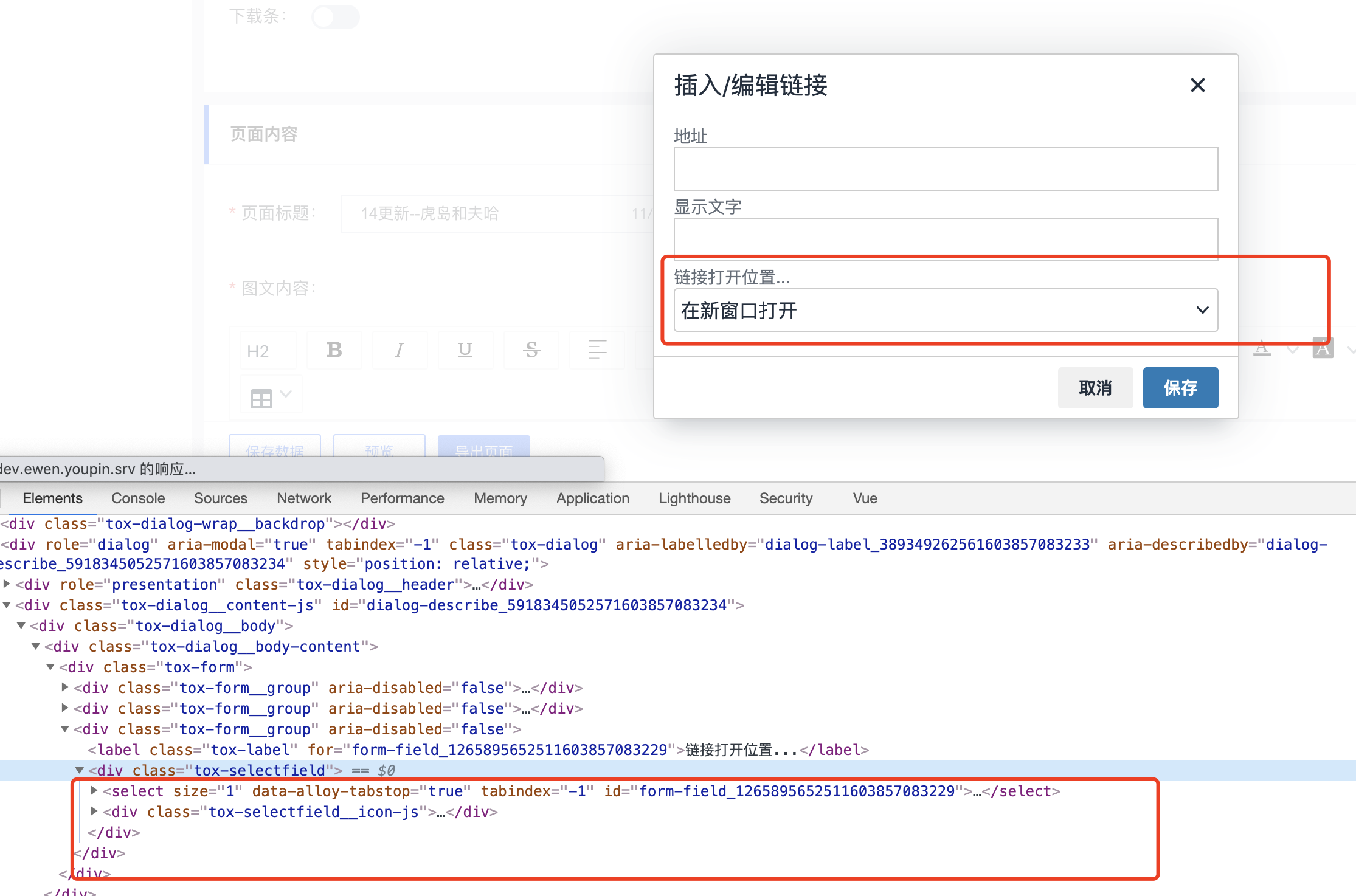The height and width of the screenshot is (896, 1356).
Task: Open the text color swatch picker
Action: pos(1292,350)
